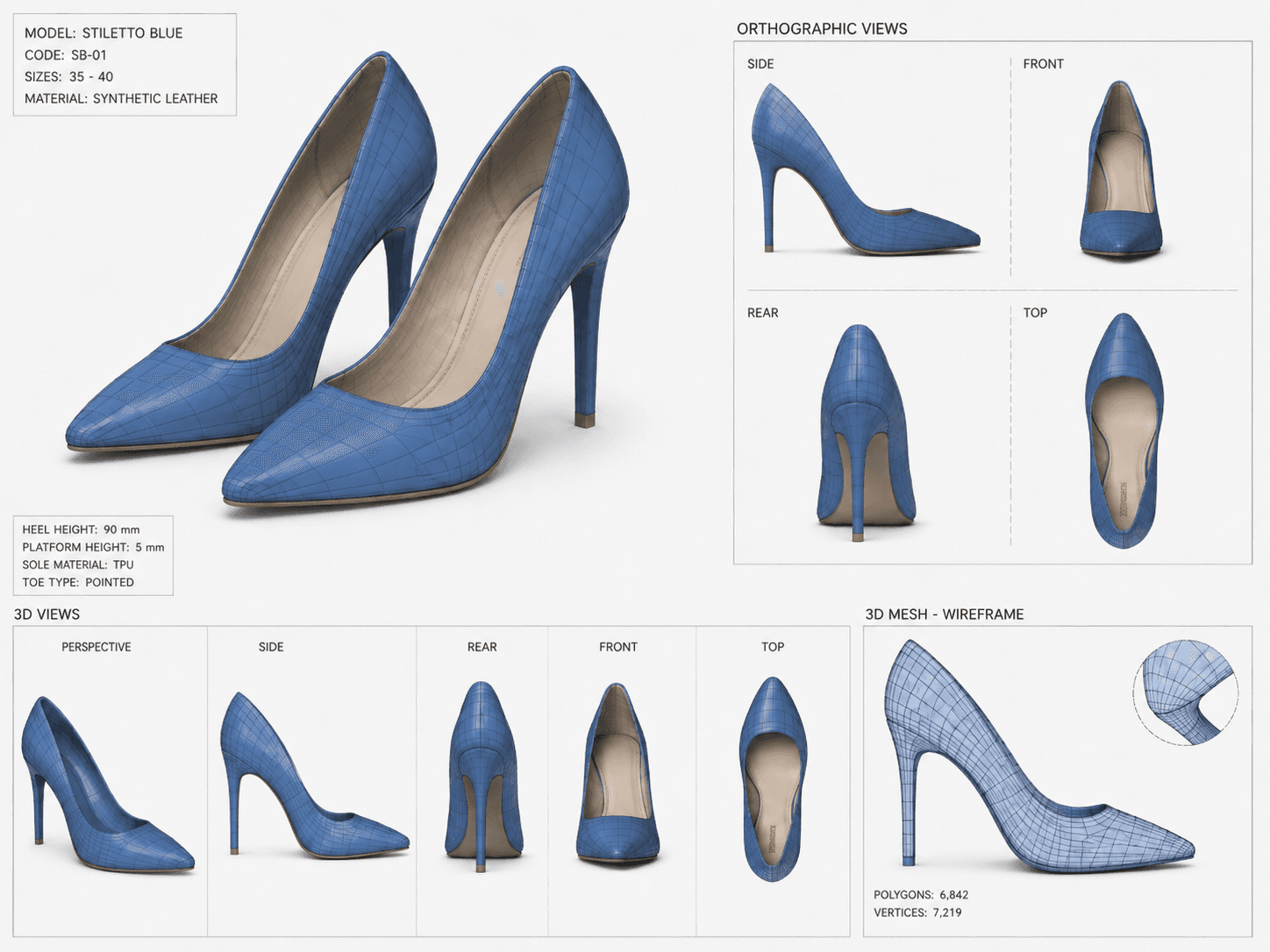Click the 'SIDE' label in Orthographic Views
Screen dimensions: 1270x952
click(760, 64)
